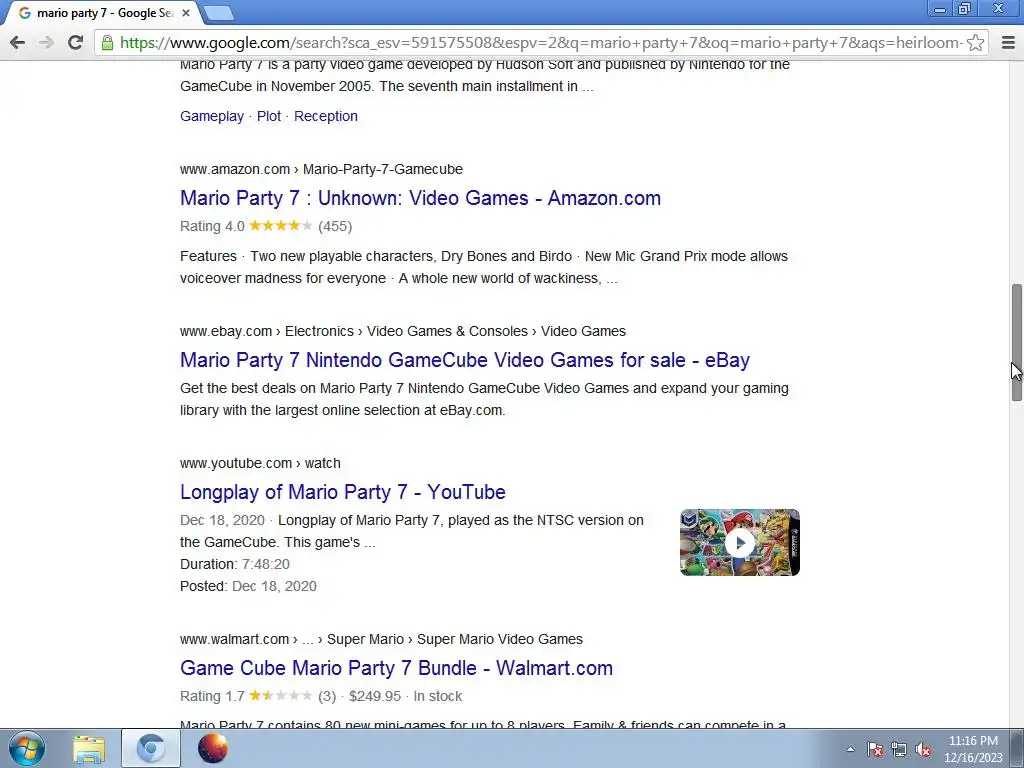
Task: Click the green padlock security icon
Action: pyautogui.click(x=108, y=42)
